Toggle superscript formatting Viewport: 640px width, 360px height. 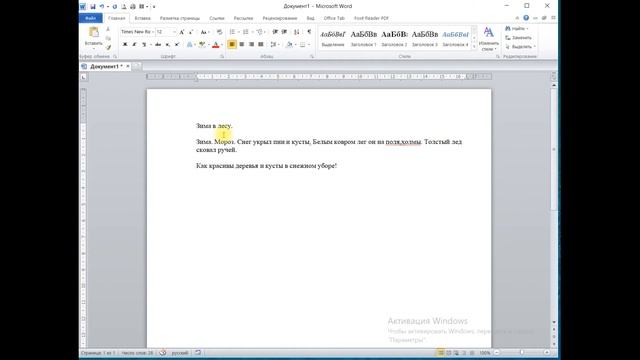pos(177,44)
